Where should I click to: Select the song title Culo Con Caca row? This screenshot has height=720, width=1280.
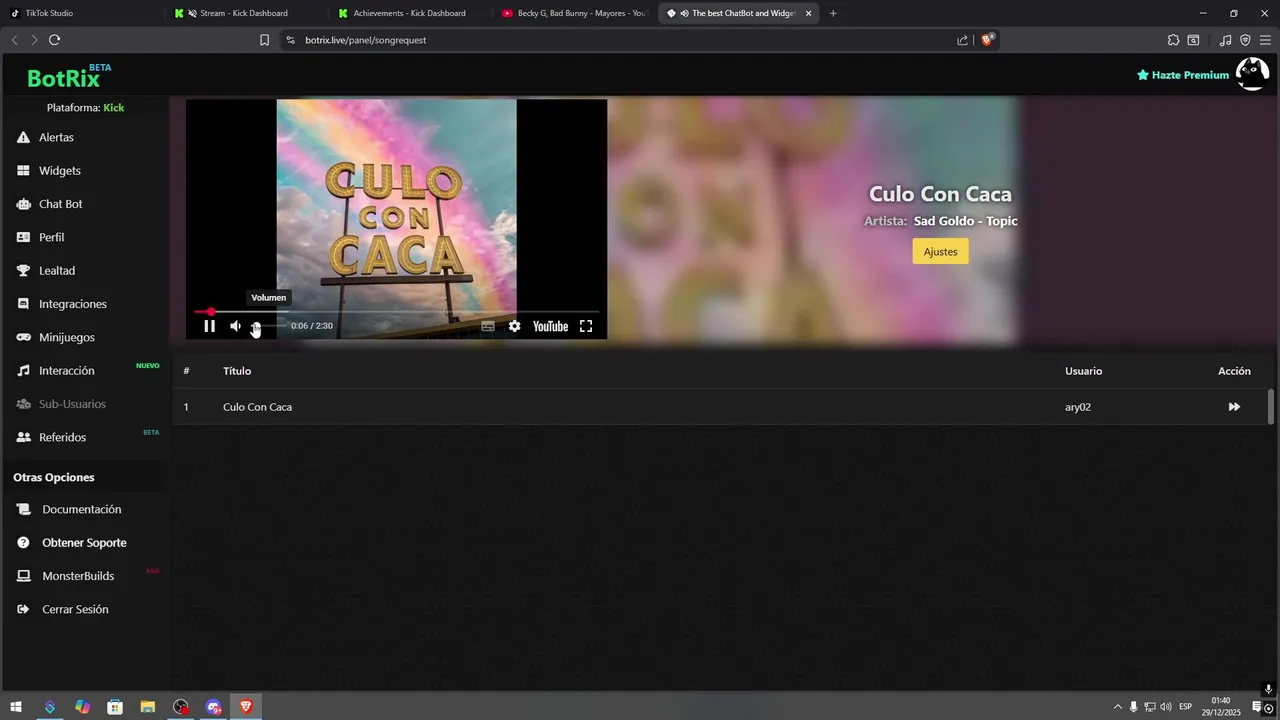[720, 407]
